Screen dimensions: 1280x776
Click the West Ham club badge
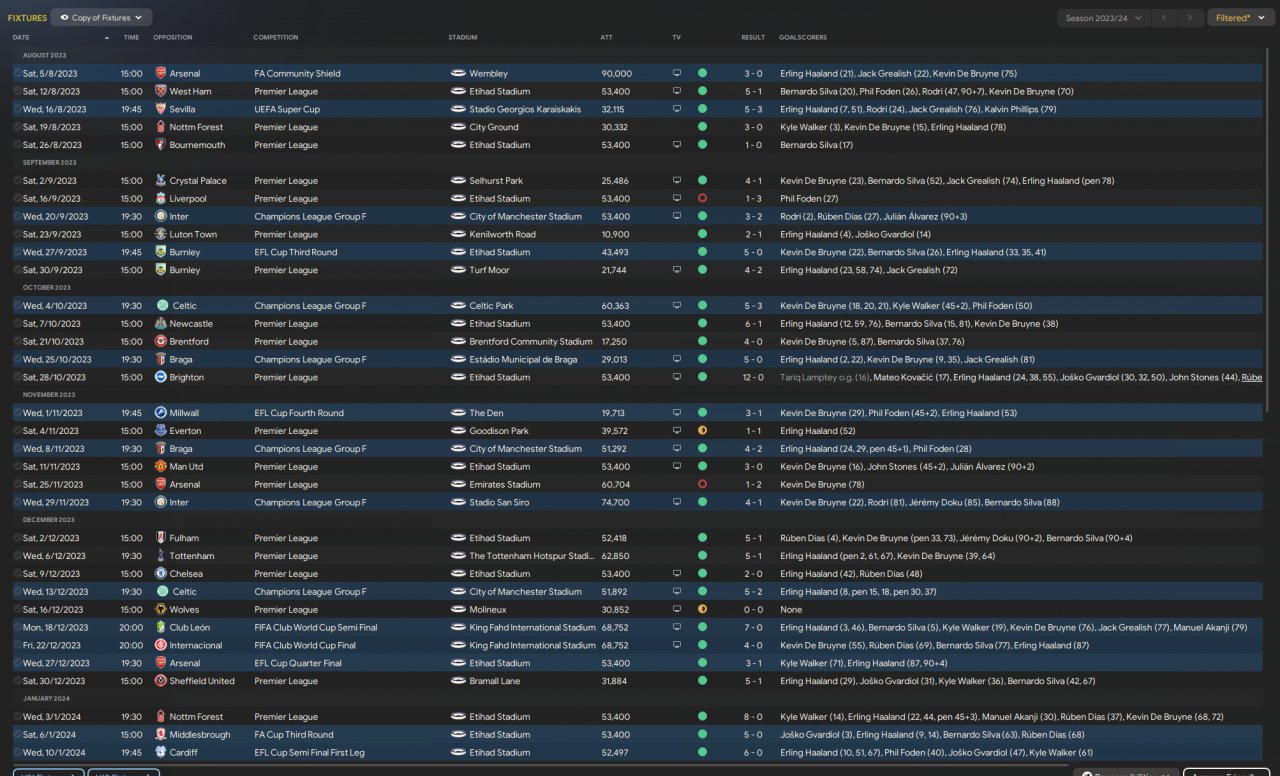tap(161, 91)
